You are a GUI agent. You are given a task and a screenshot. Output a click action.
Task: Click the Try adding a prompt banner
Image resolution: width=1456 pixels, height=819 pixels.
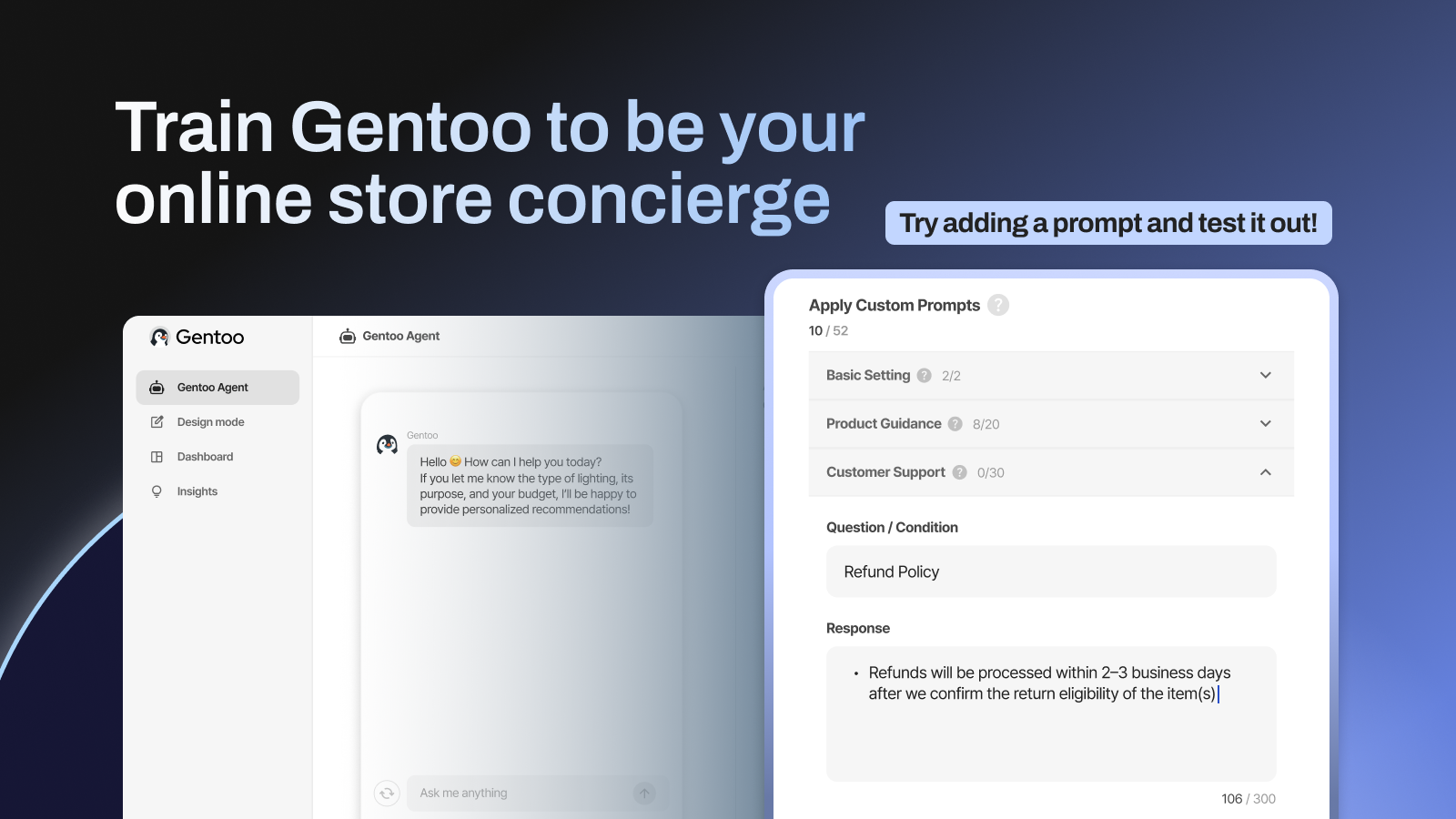pos(1108,223)
